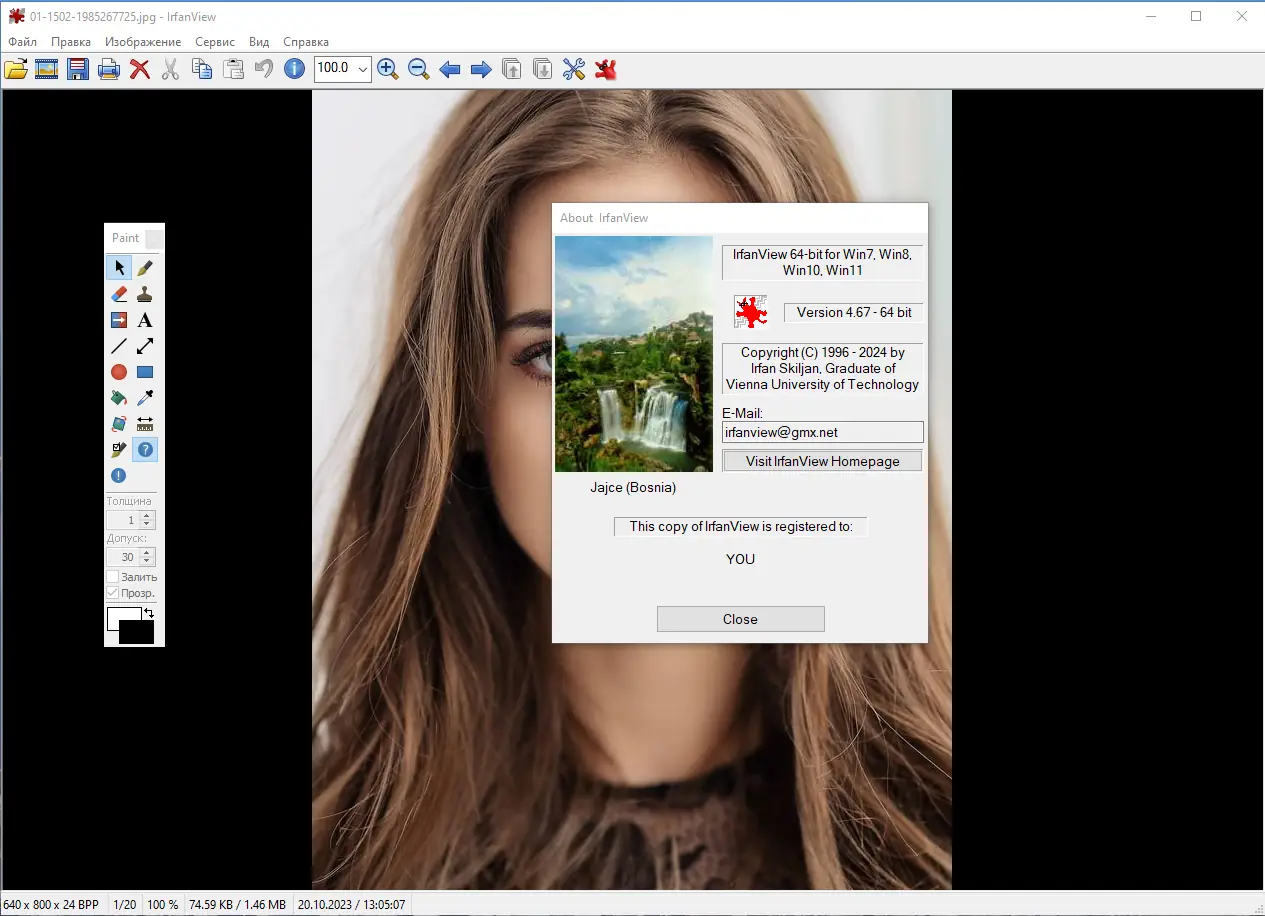Select the paint bucket fill tool
Image resolution: width=1265 pixels, height=916 pixels.
coord(119,398)
